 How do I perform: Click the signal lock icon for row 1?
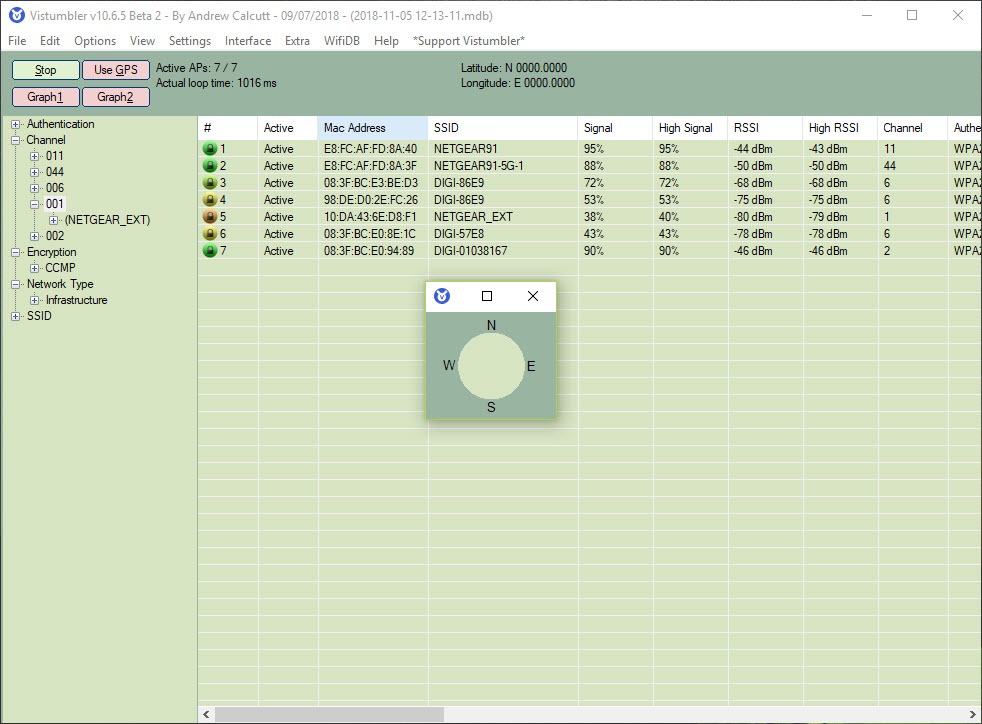[210, 149]
